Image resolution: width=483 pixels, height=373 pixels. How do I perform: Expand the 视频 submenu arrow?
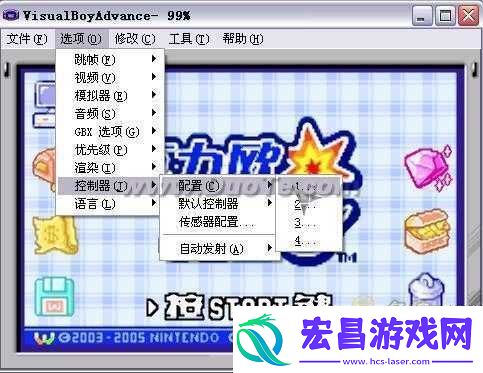pyautogui.click(x=154, y=77)
